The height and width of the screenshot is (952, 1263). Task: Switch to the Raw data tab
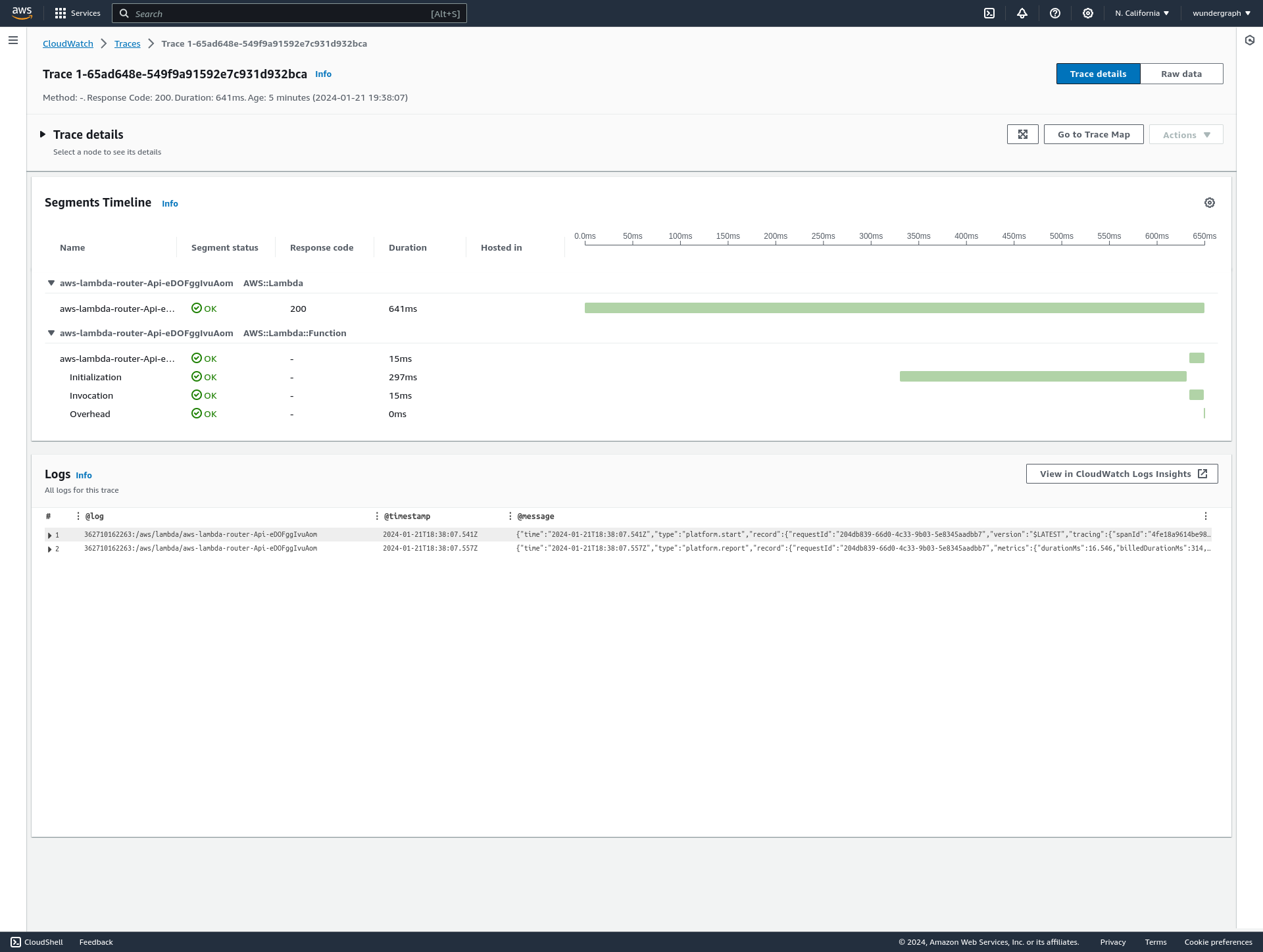(1181, 73)
